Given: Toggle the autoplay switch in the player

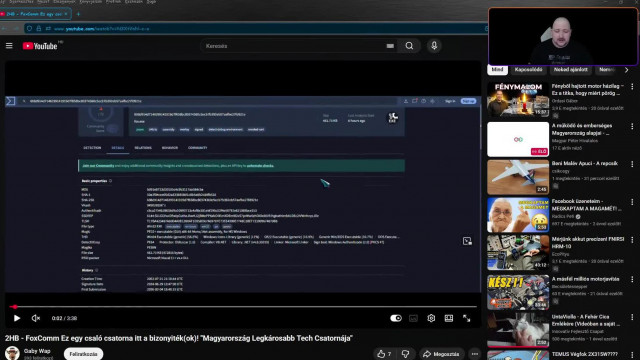Looking at the screenshot, I should pos(396,318).
